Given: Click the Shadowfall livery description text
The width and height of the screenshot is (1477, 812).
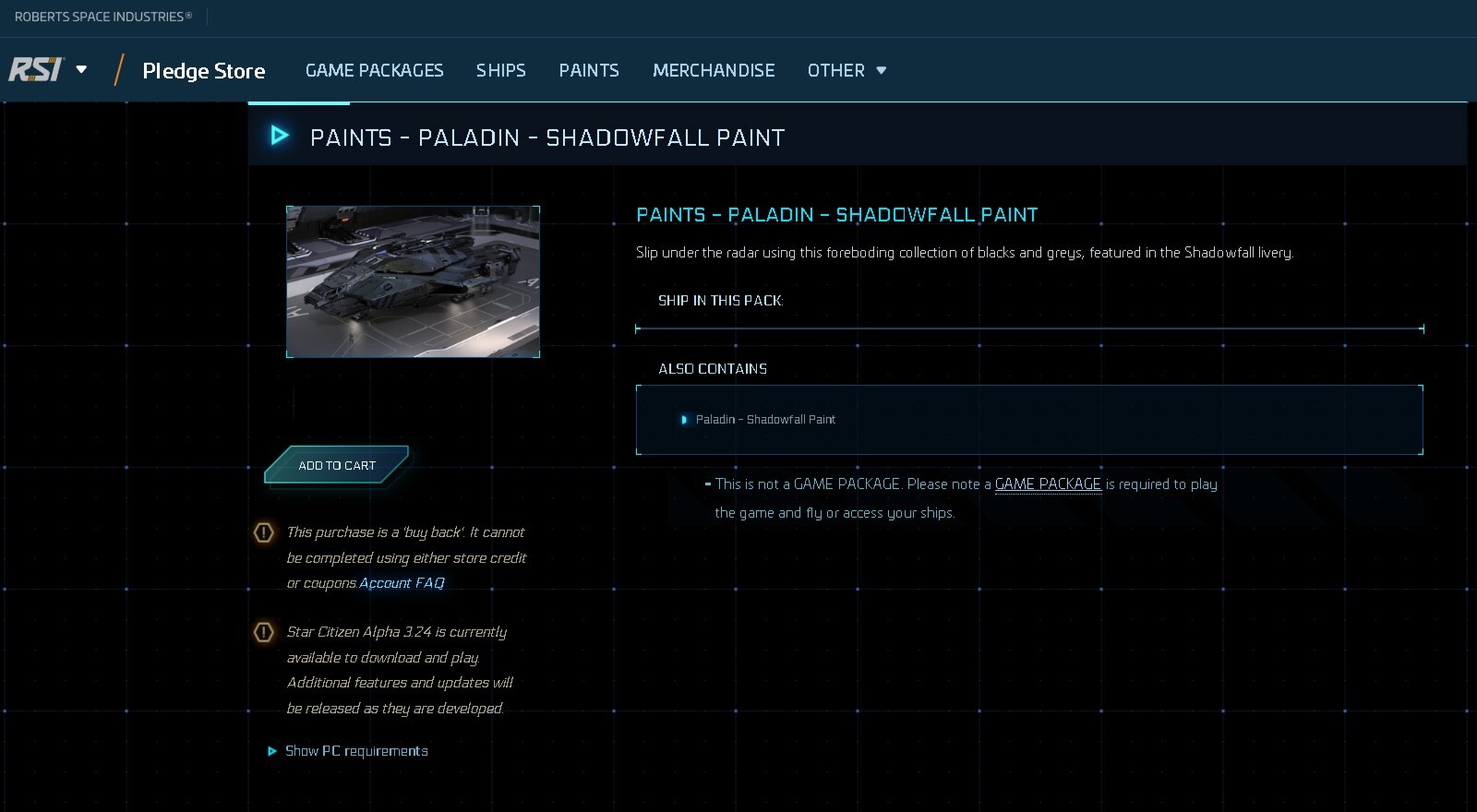Looking at the screenshot, I should pyautogui.click(x=965, y=252).
